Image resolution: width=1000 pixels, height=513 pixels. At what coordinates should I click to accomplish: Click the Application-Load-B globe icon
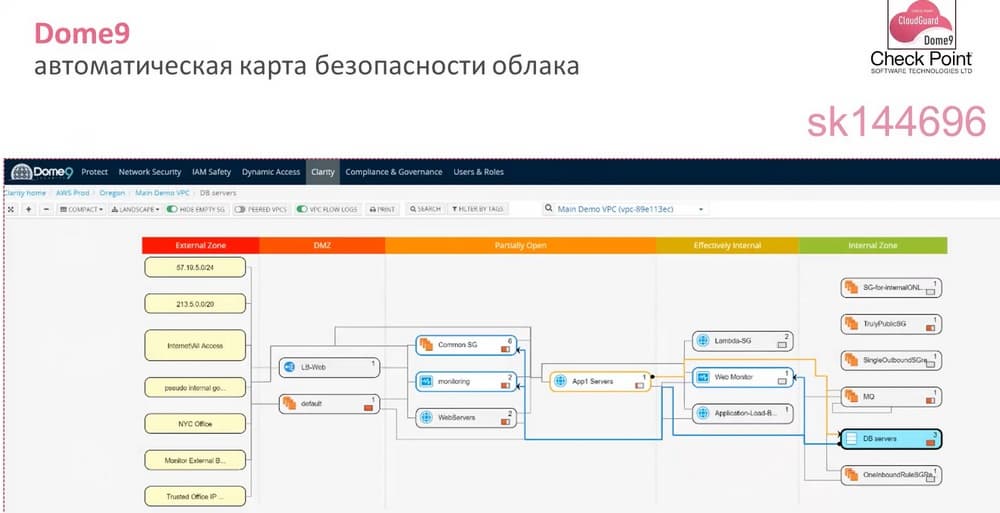point(703,413)
